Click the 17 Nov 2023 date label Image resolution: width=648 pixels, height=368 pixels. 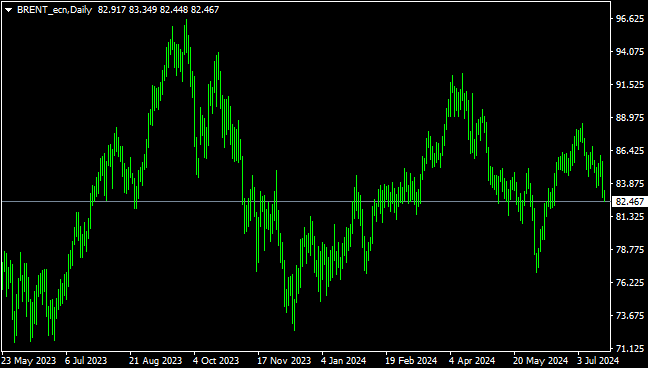pos(284,361)
